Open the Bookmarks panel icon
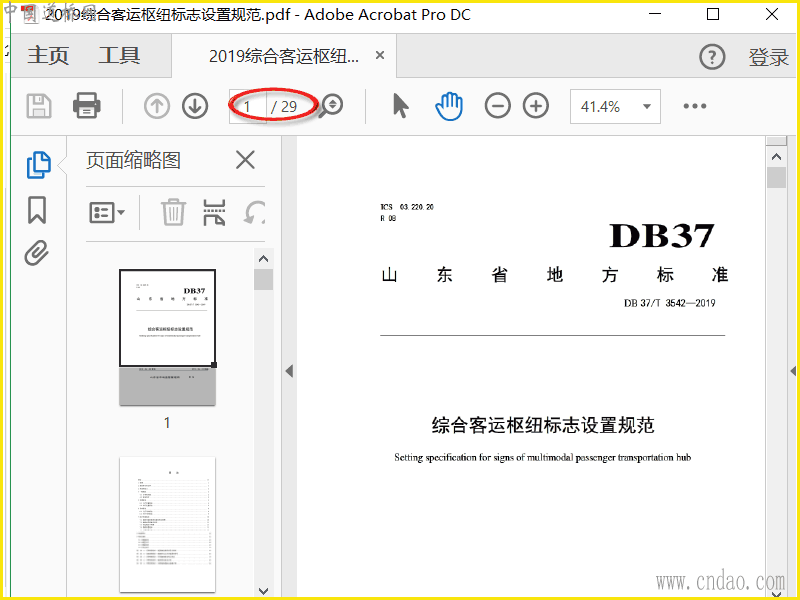This screenshot has width=800, height=600. [x=37, y=210]
